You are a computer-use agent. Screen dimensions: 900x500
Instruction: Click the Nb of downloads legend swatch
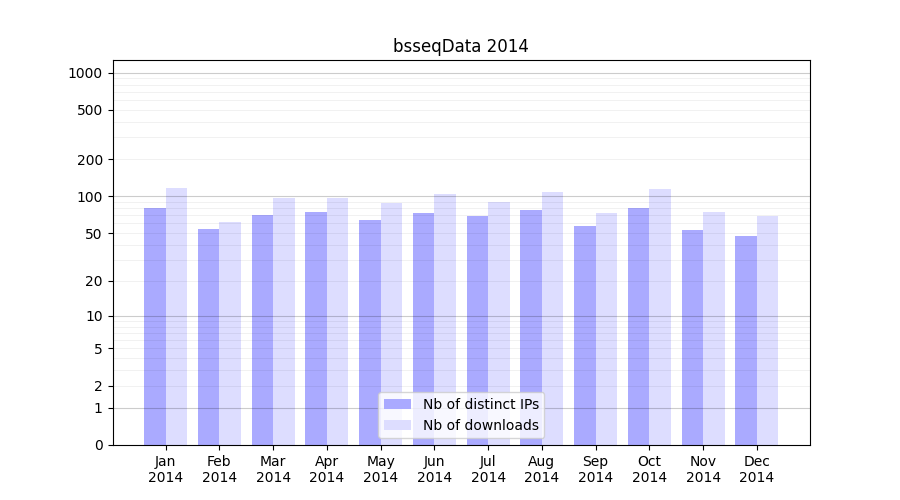pyautogui.click(x=397, y=425)
